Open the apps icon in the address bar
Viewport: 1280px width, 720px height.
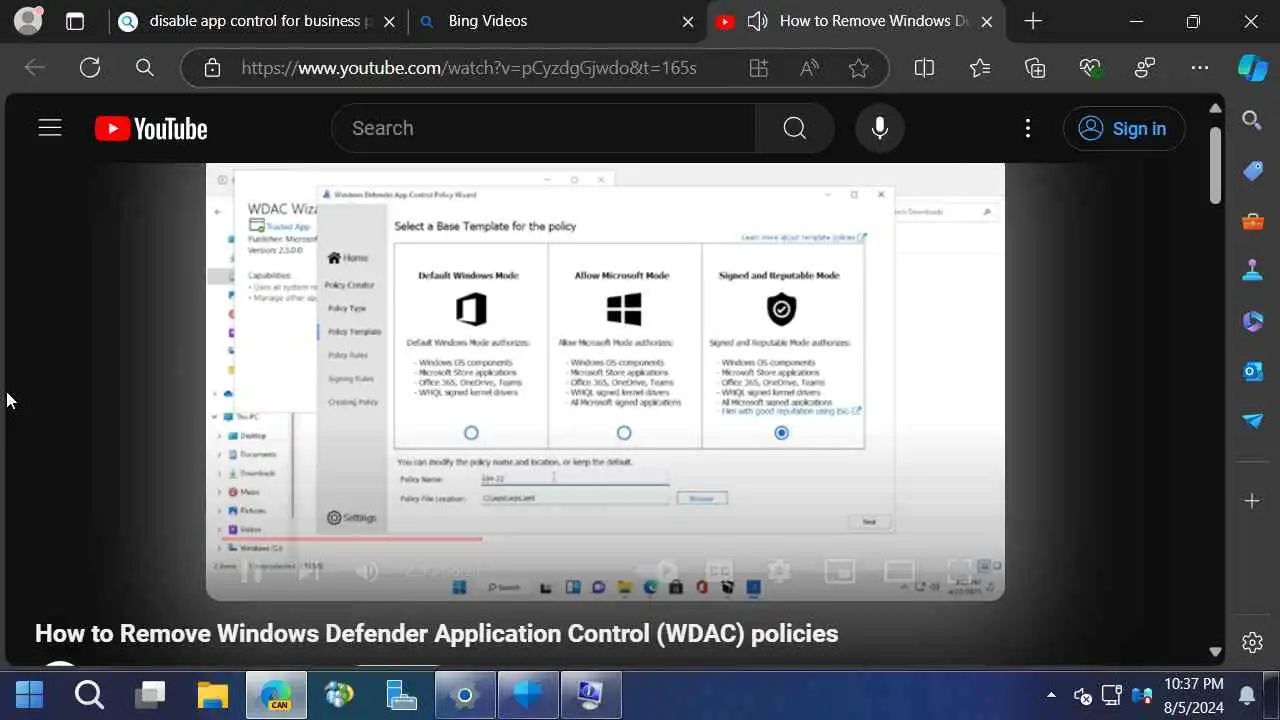(759, 68)
